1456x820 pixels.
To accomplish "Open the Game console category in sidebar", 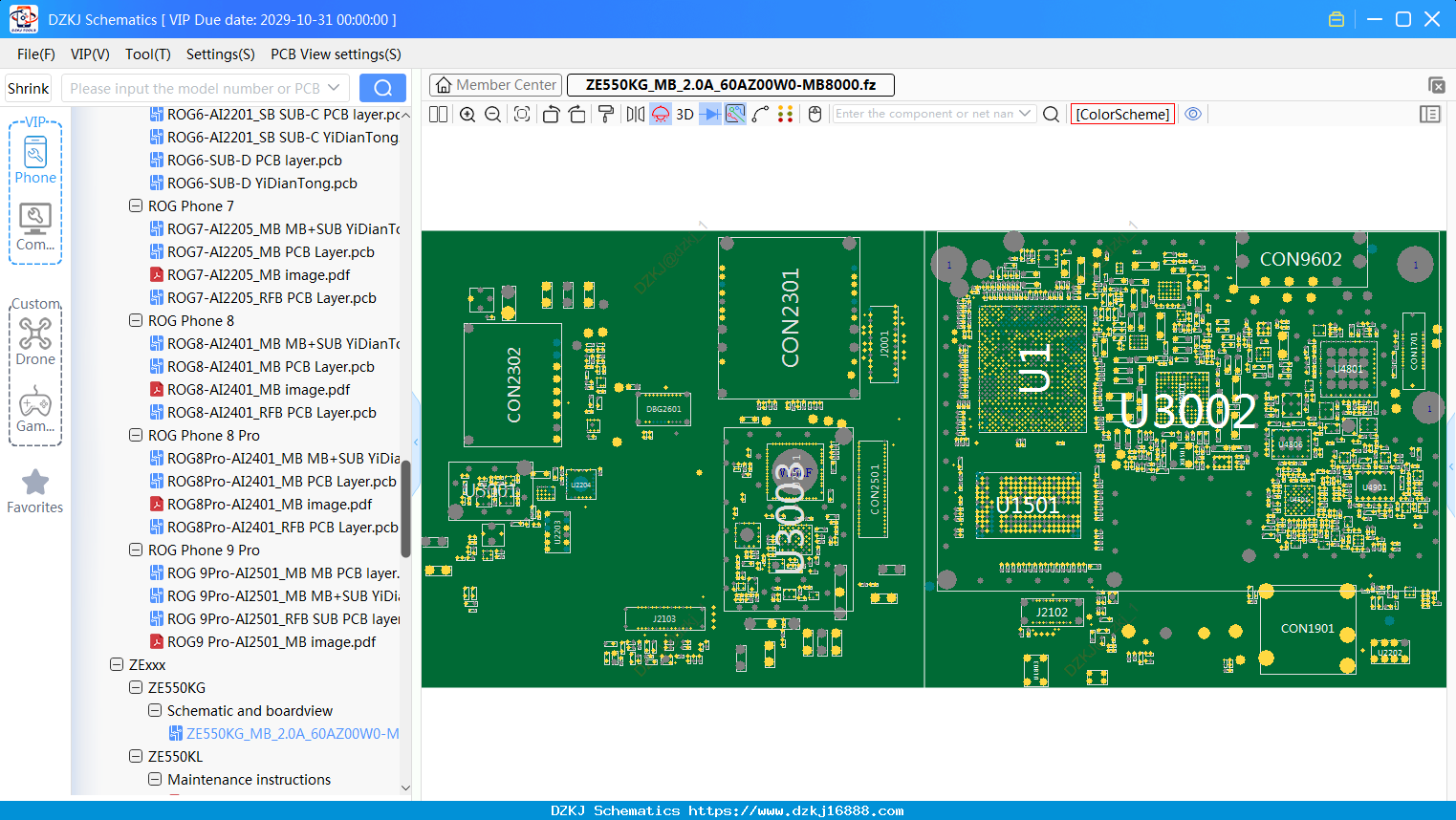I will [x=35, y=409].
